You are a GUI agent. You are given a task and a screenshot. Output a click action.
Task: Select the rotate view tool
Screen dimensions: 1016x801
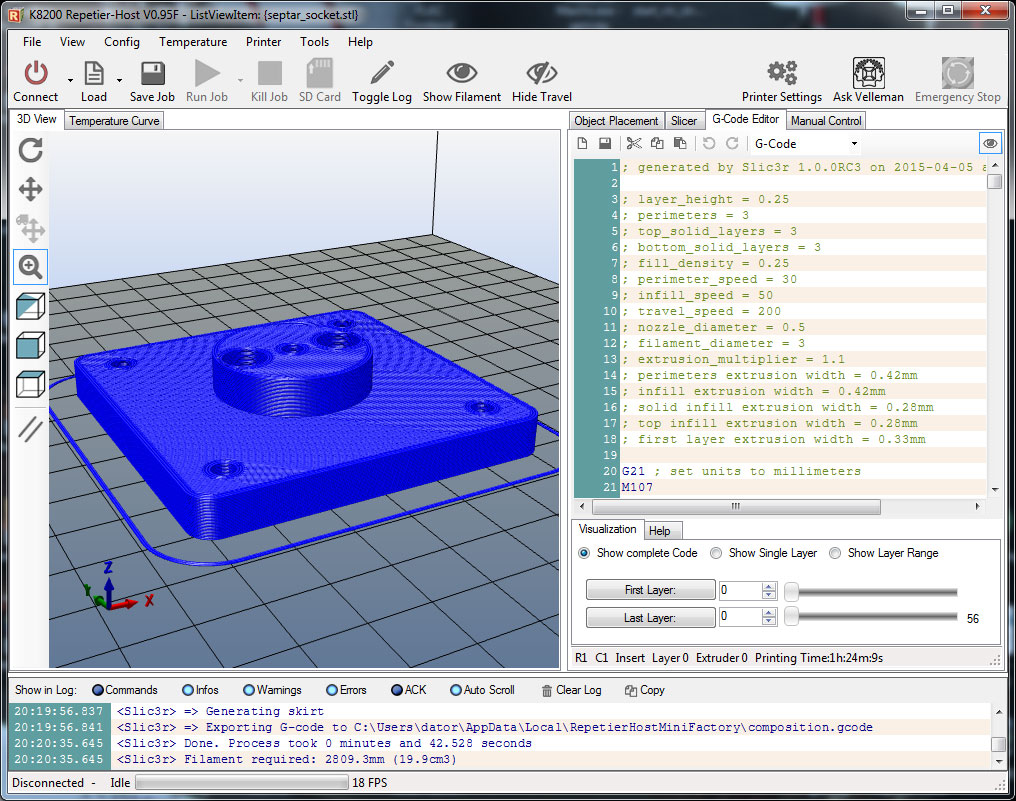point(30,150)
